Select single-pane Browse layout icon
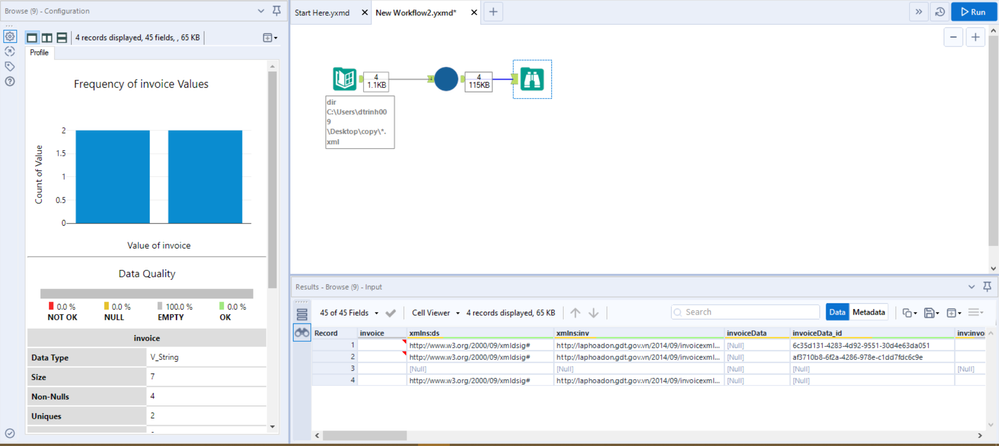Image resolution: width=999 pixels, height=446 pixels. pyautogui.click(x=32, y=38)
